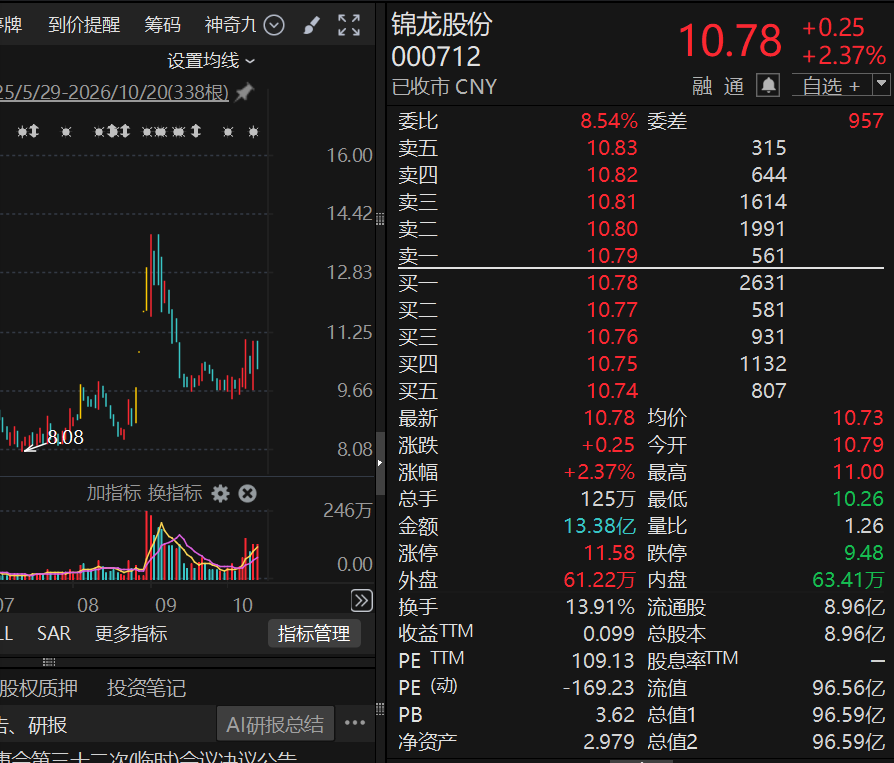This screenshot has height=763, width=894.
Task: Click the 最低 value 10.26
Action: coord(858,500)
